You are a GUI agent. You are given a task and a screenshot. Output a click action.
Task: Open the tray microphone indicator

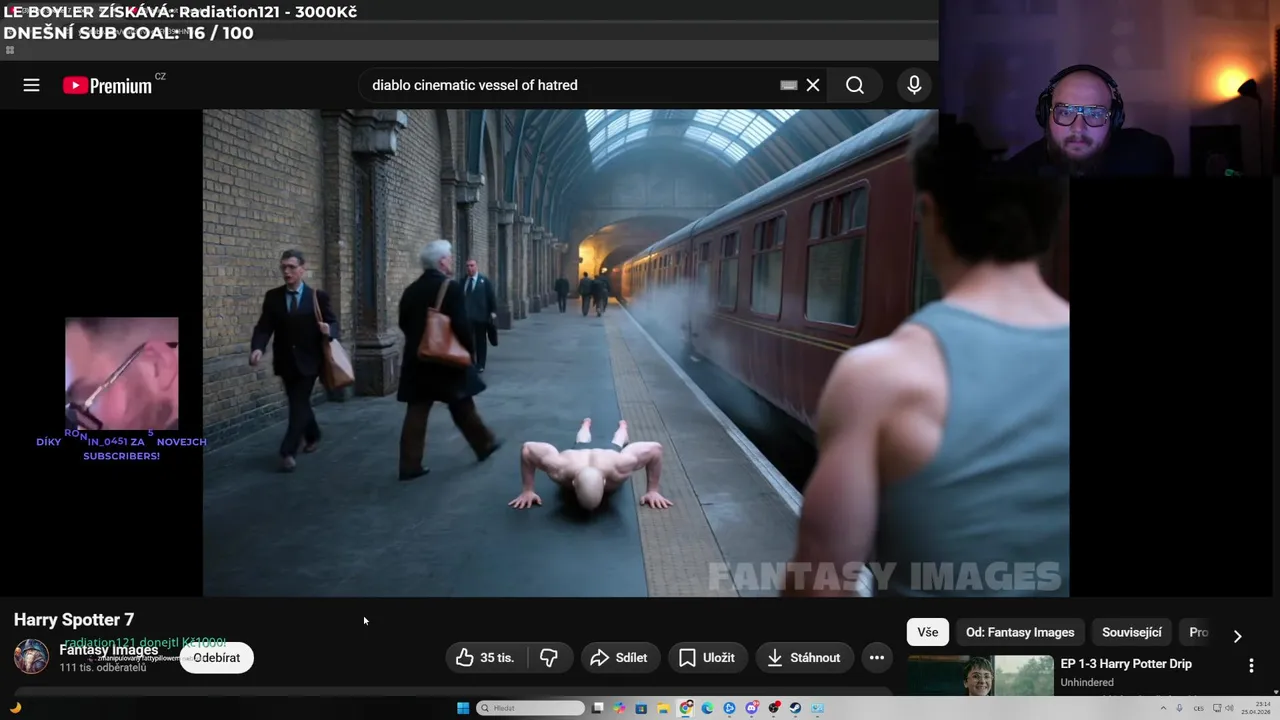[1179, 708]
